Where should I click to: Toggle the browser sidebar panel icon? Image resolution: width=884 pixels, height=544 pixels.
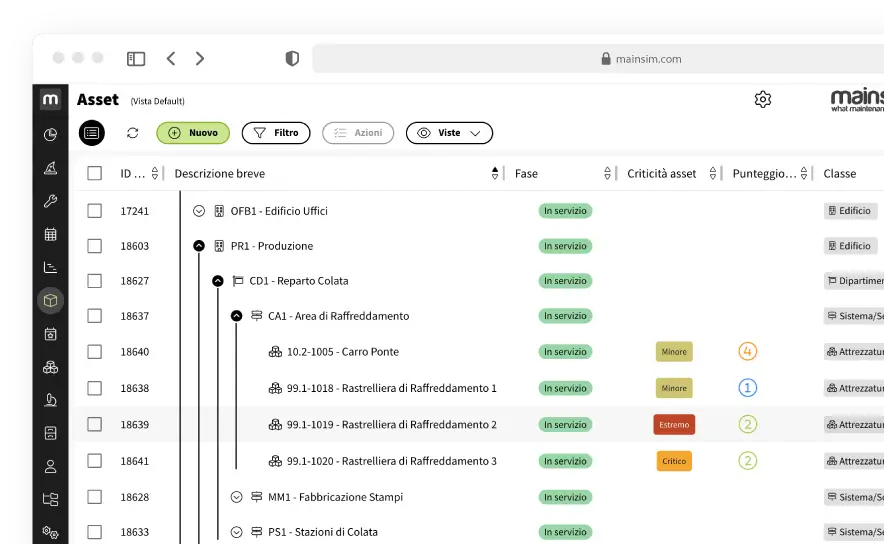[x=136, y=59]
